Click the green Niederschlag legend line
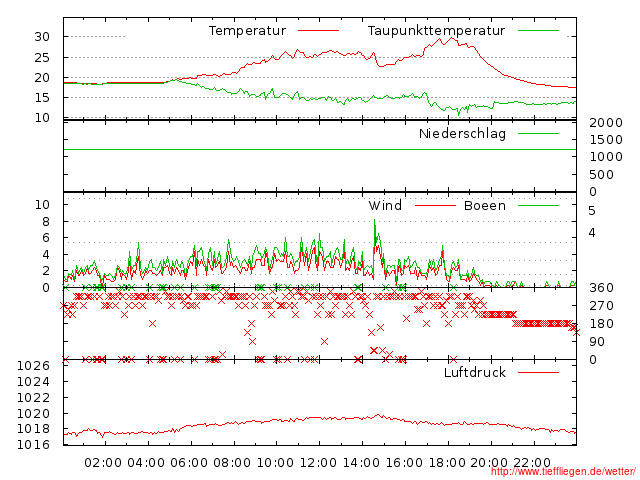The width and height of the screenshot is (640, 480). (x=538, y=133)
